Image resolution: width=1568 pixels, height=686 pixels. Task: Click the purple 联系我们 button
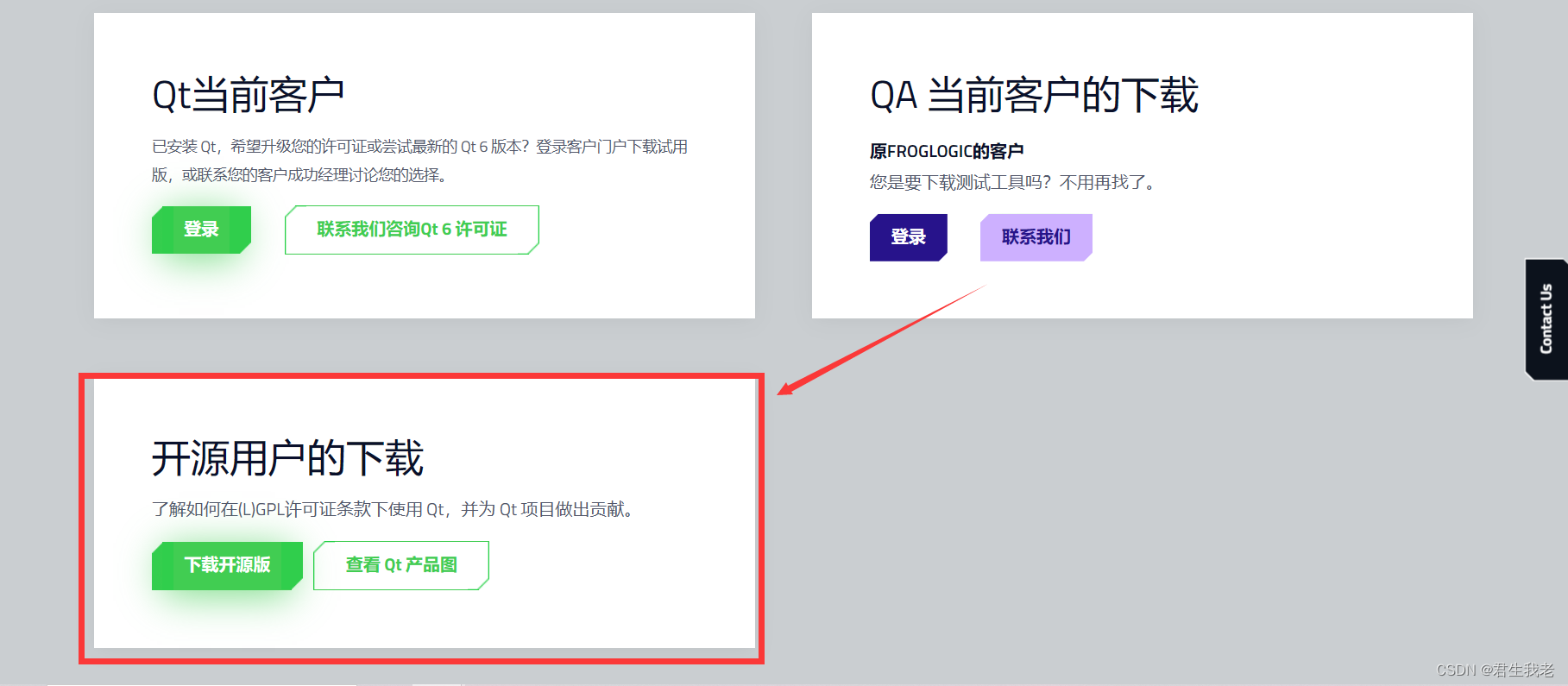(x=1036, y=237)
